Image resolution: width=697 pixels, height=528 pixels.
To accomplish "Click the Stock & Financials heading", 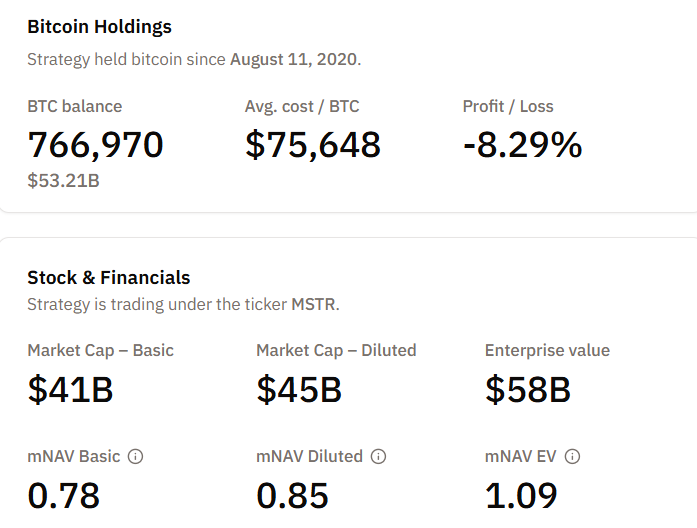I will point(108,277).
